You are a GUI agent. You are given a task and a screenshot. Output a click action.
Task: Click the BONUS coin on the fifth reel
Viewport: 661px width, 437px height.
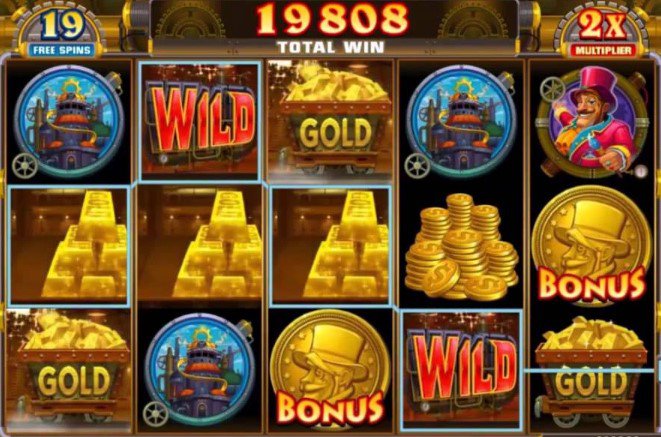pos(591,246)
